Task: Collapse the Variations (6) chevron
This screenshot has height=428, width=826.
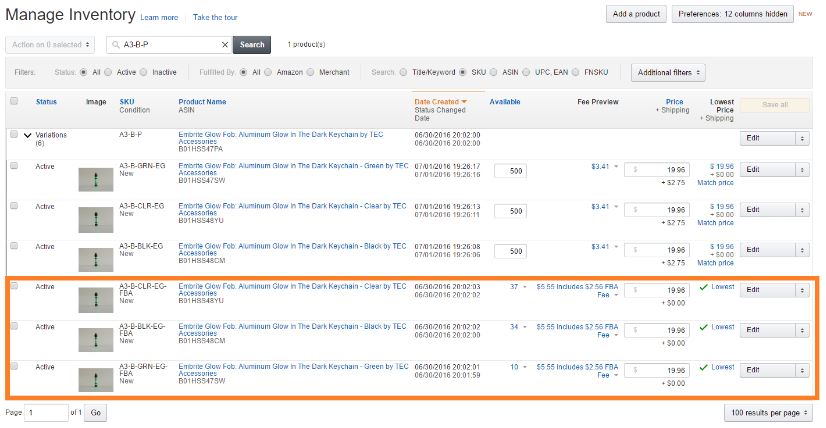Action: click(x=28, y=135)
